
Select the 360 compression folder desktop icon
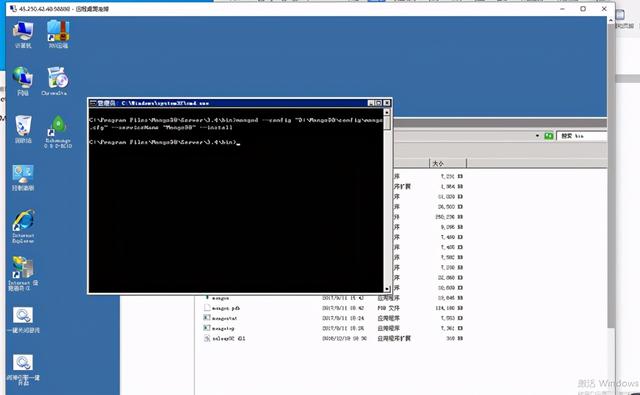(58, 35)
